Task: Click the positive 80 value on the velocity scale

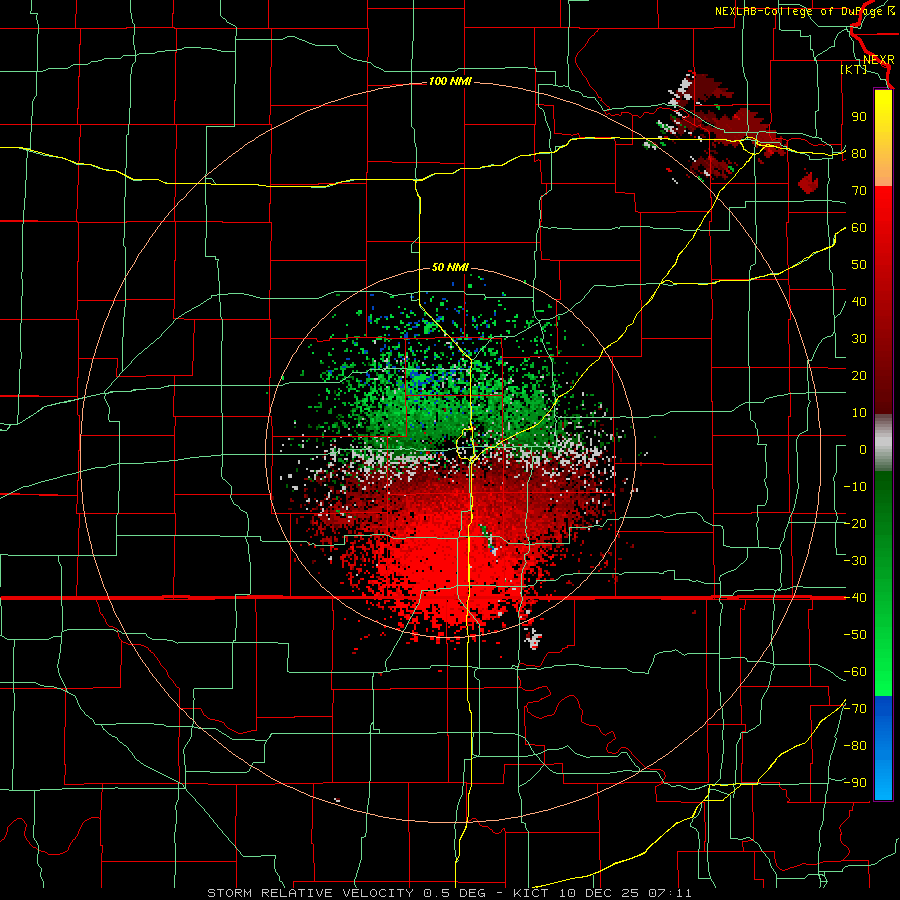Action: coord(859,154)
